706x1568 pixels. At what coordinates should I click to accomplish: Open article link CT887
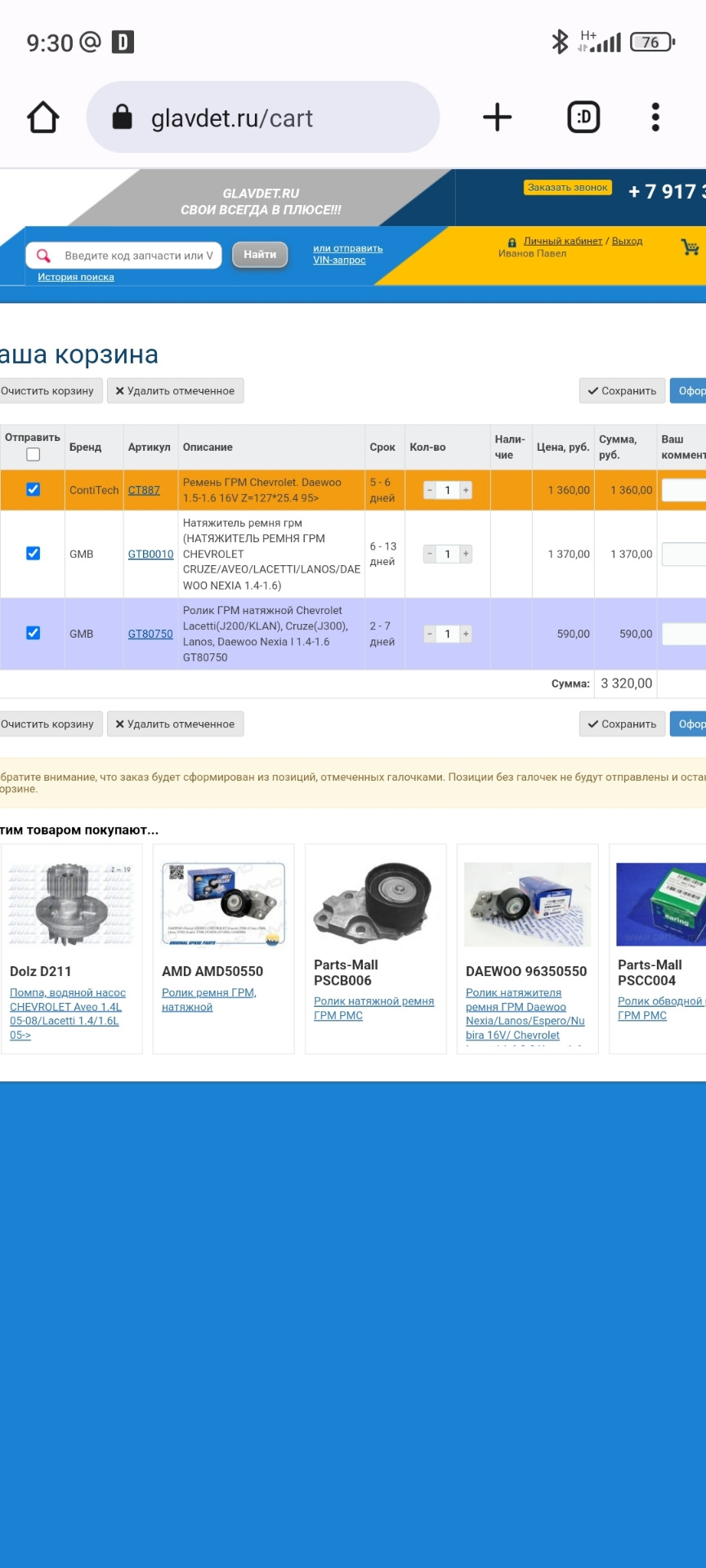tap(144, 490)
